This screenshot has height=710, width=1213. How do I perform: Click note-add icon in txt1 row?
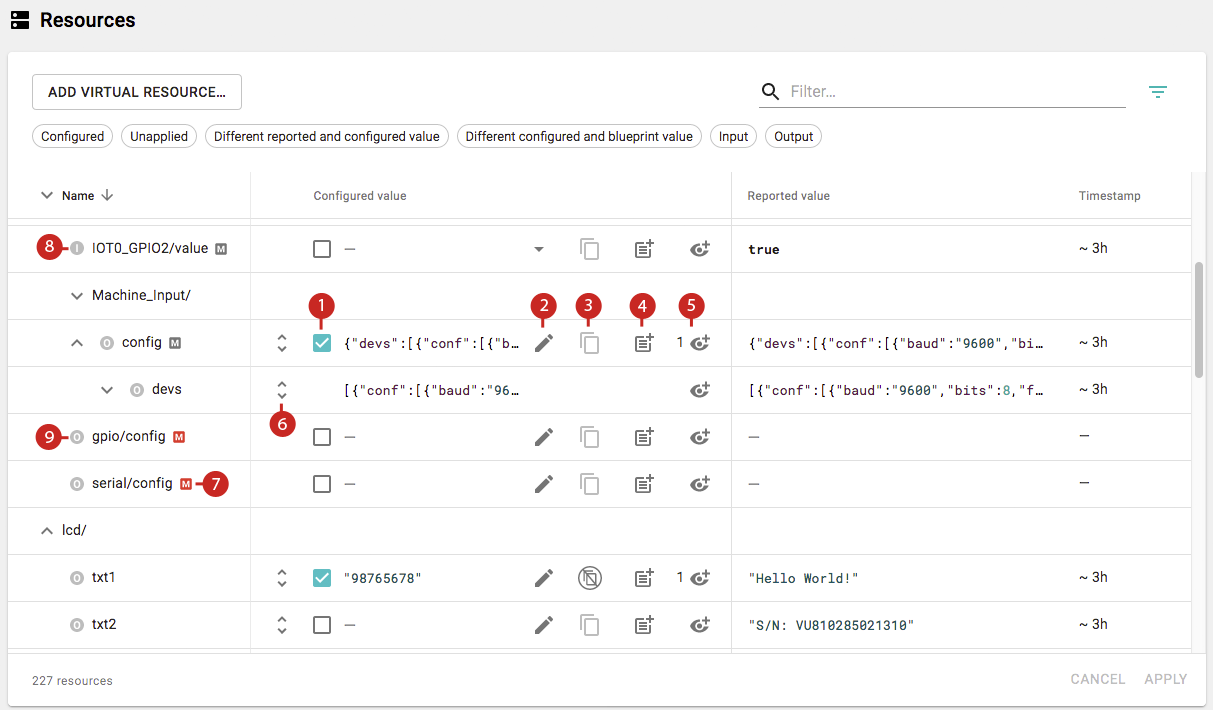[644, 578]
